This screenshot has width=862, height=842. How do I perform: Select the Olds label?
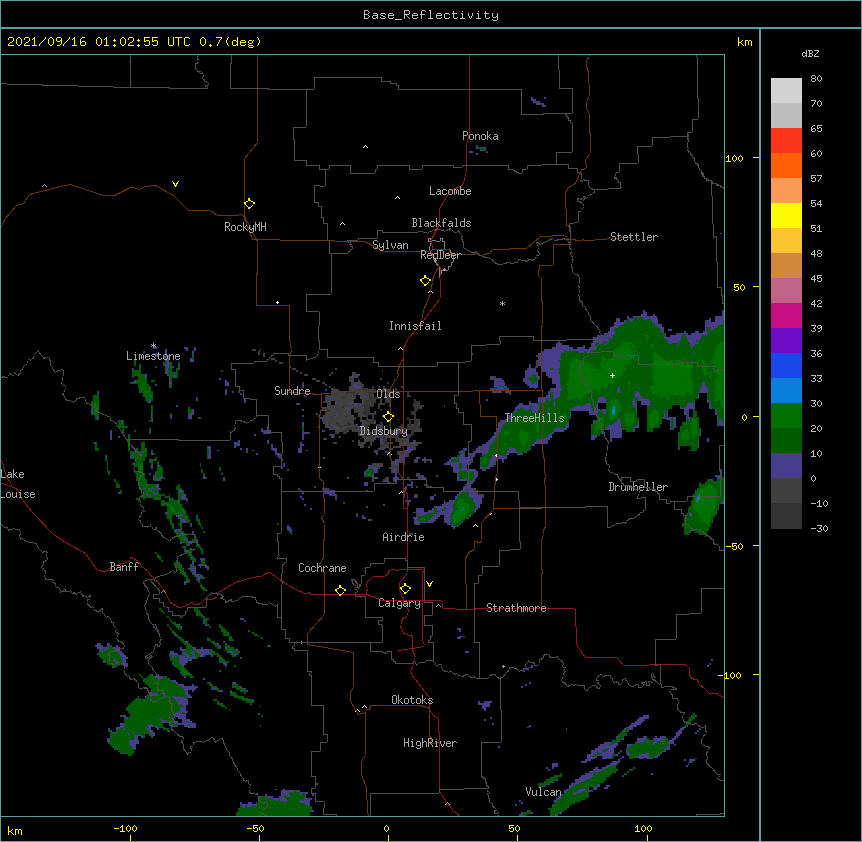tap(388, 394)
